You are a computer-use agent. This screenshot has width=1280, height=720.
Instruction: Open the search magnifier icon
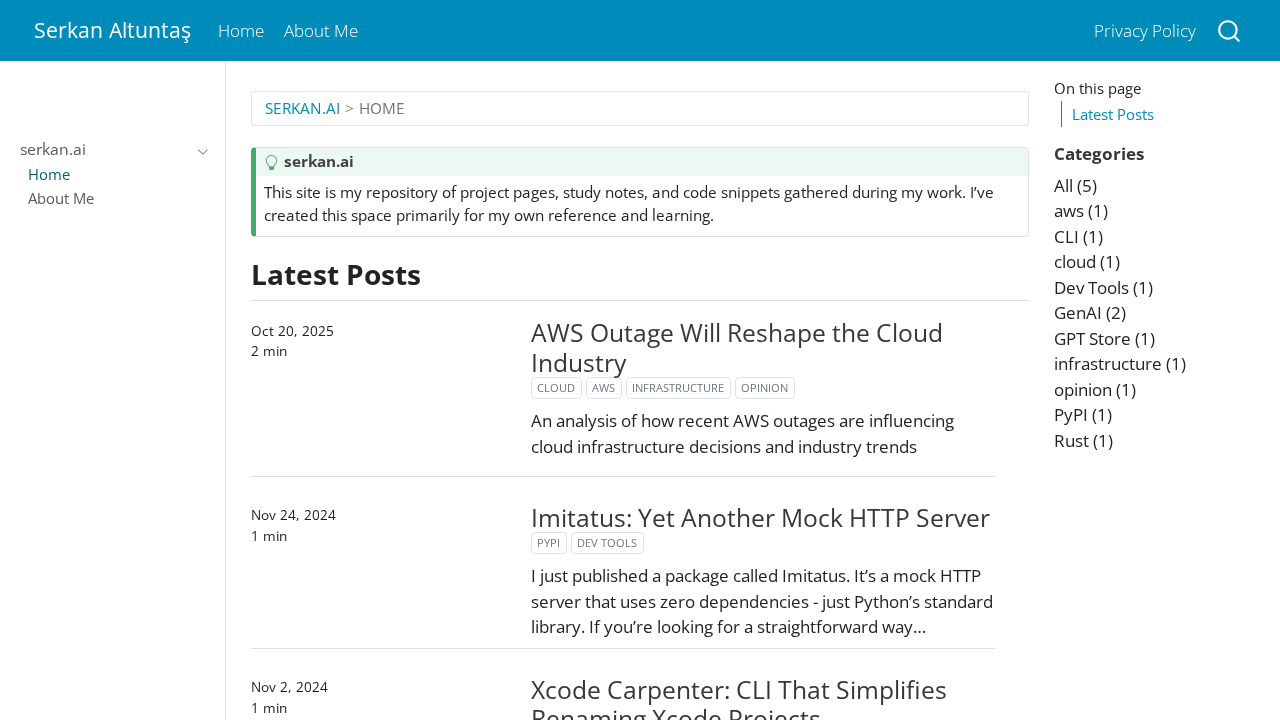pyautogui.click(x=1229, y=31)
